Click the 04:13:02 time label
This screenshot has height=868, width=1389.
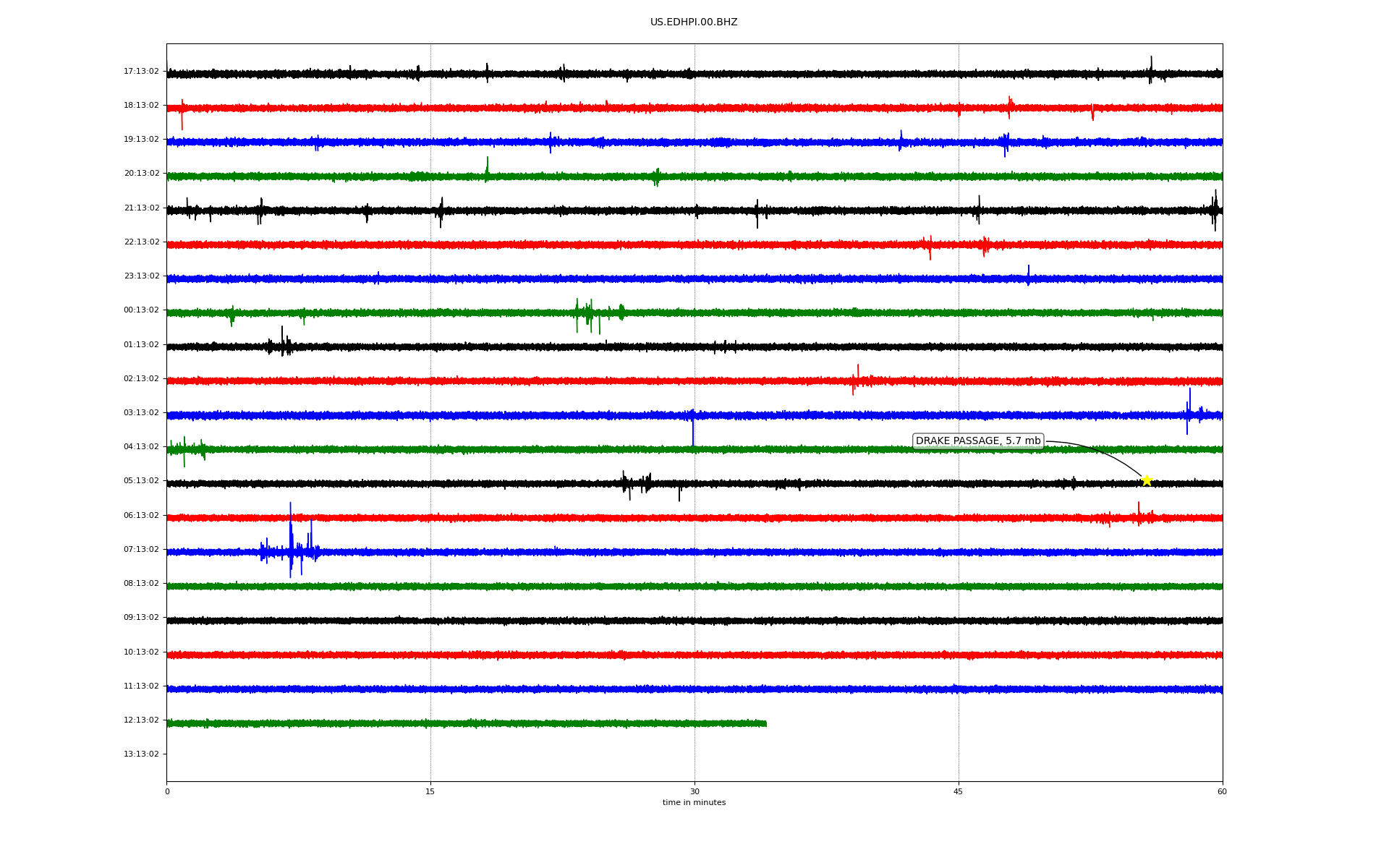[141, 447]
